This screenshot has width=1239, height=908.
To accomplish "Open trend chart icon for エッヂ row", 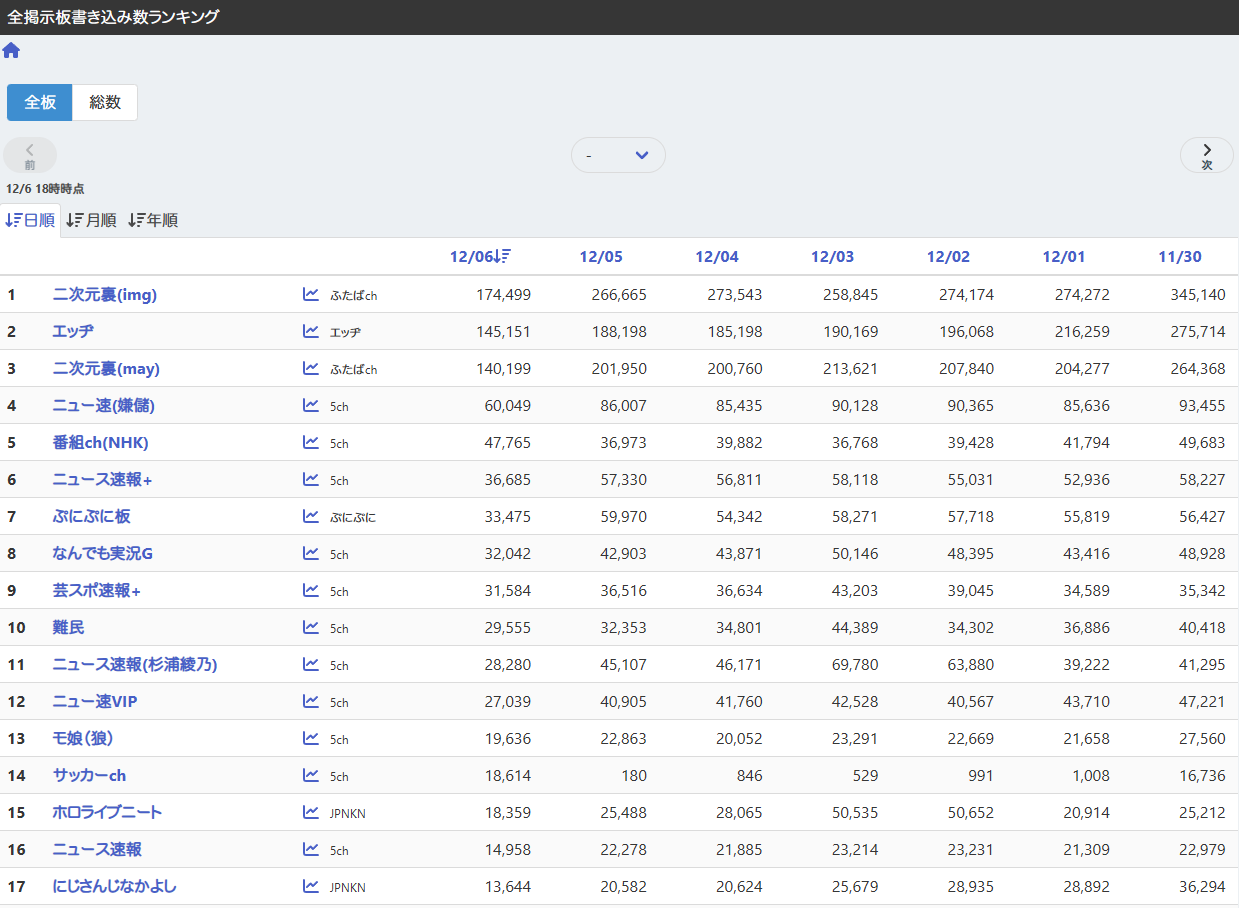I will pyautogui.click(x=311, y=331).
